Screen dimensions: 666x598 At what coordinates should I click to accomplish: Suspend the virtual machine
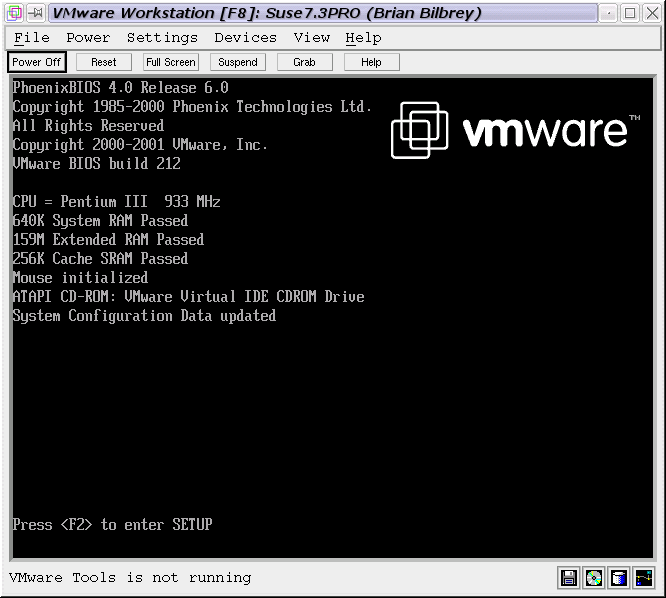238,62
